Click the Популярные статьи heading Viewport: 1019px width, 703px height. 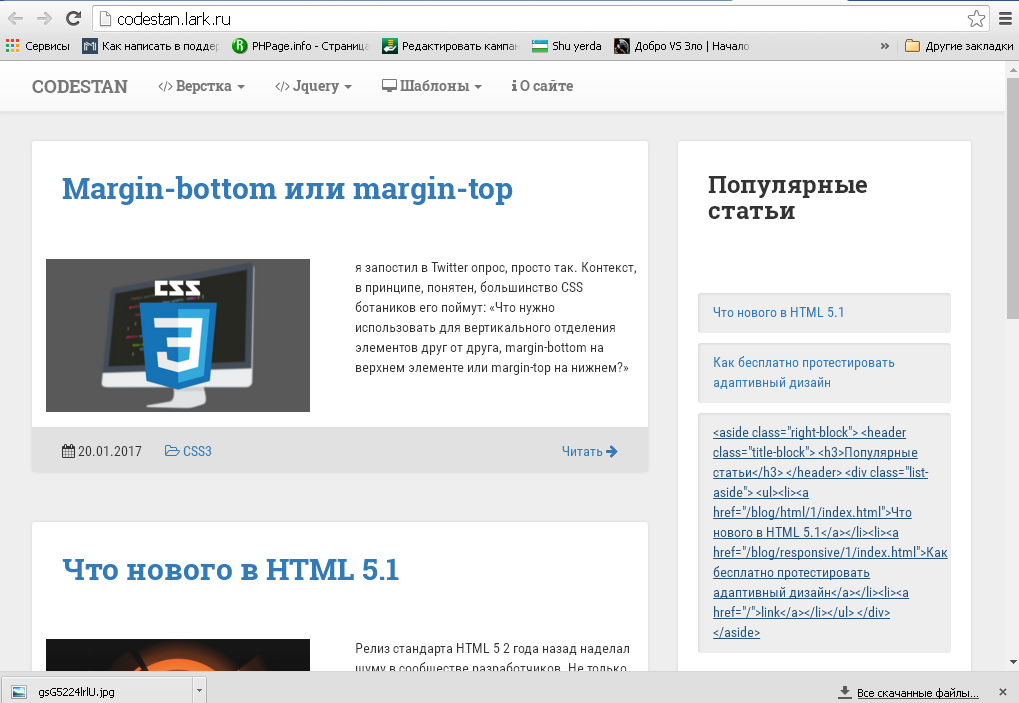click(788, 198)
